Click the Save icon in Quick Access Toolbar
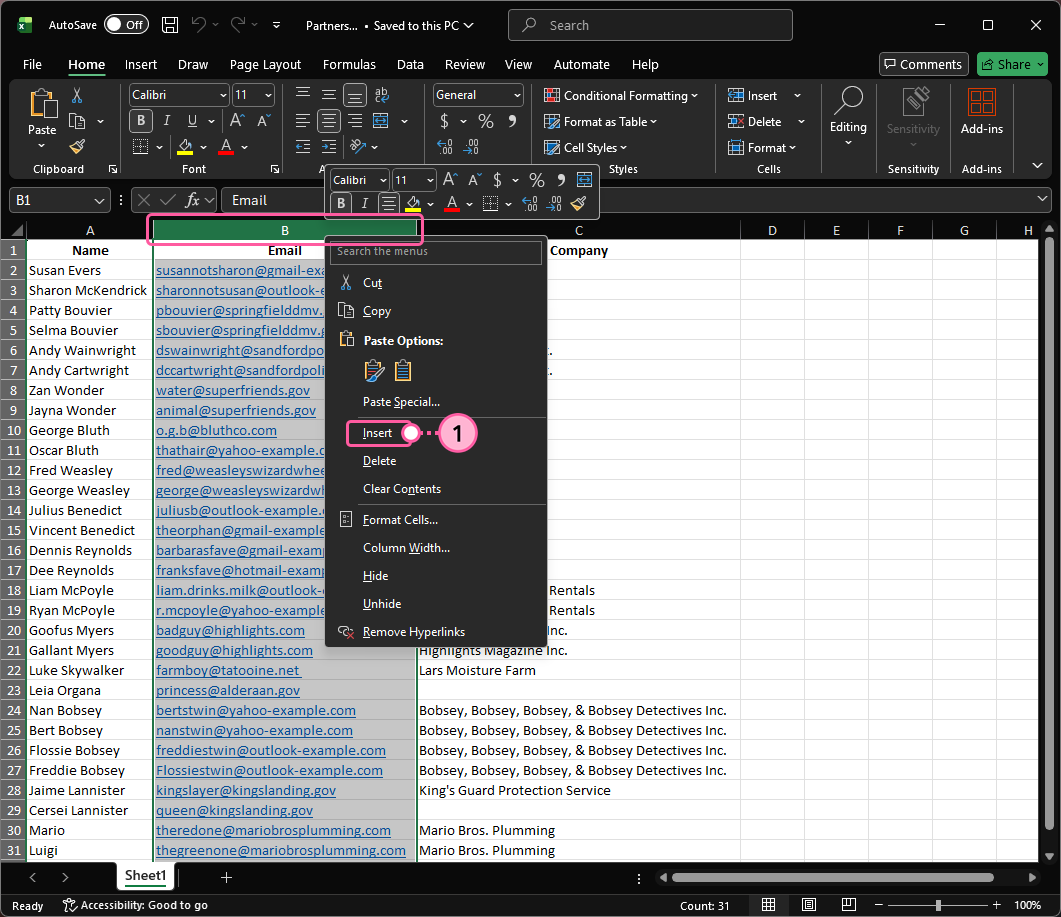1061x917 pixels. [x=169, y=24]
